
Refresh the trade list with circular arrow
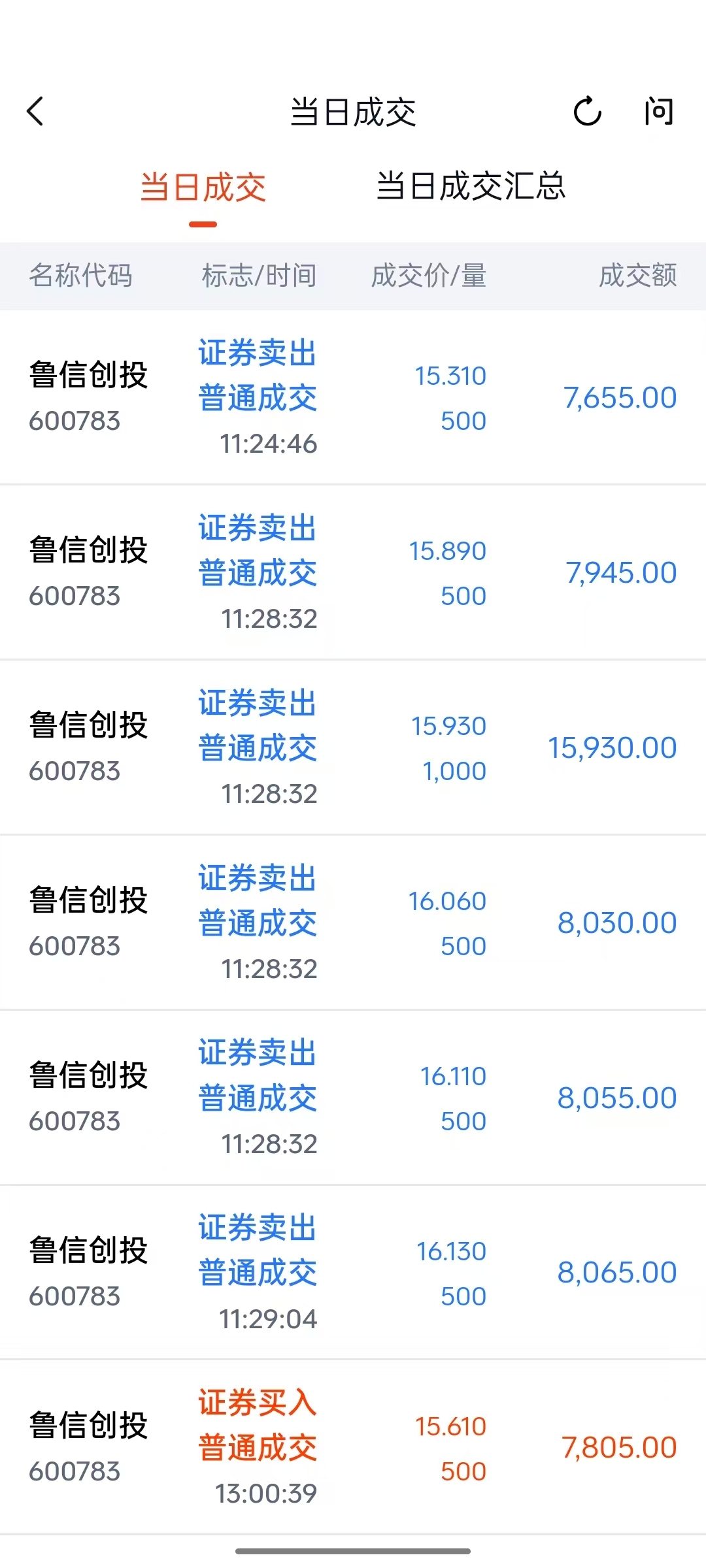587,111
